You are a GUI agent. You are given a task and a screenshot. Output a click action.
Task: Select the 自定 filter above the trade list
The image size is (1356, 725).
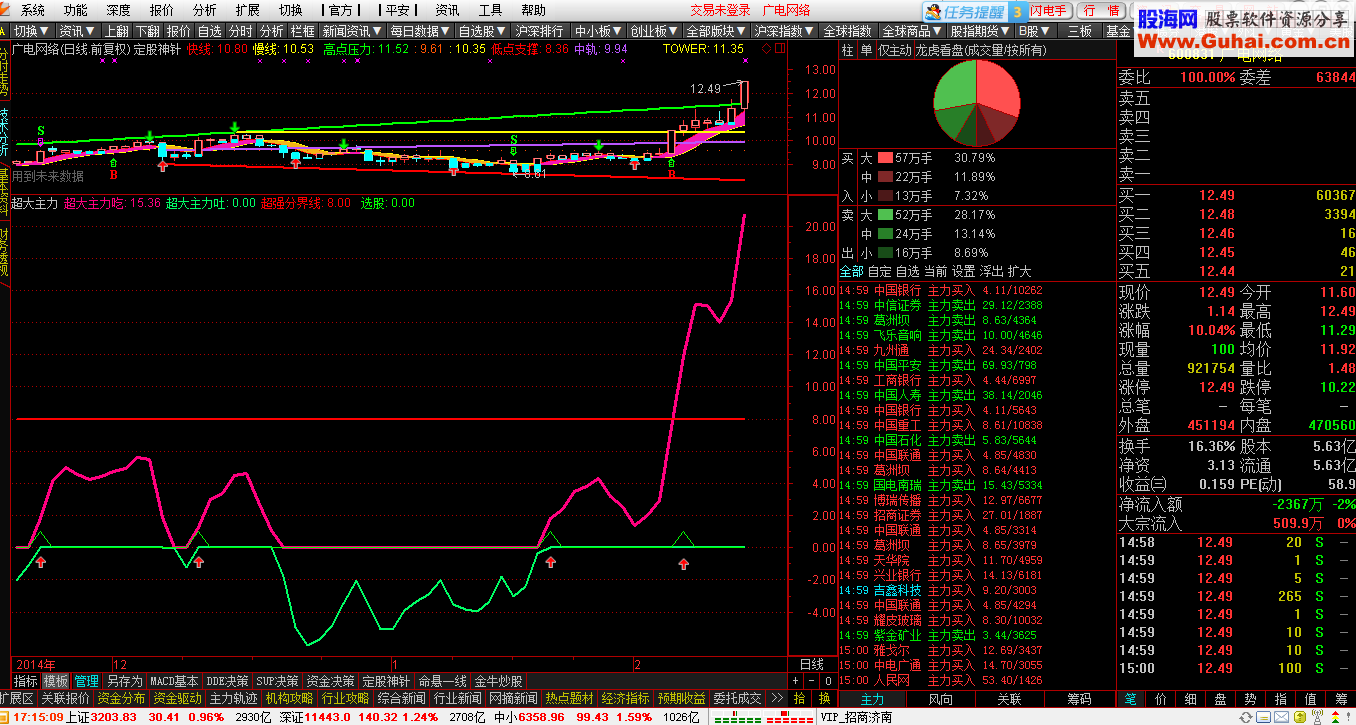point(879,271)
